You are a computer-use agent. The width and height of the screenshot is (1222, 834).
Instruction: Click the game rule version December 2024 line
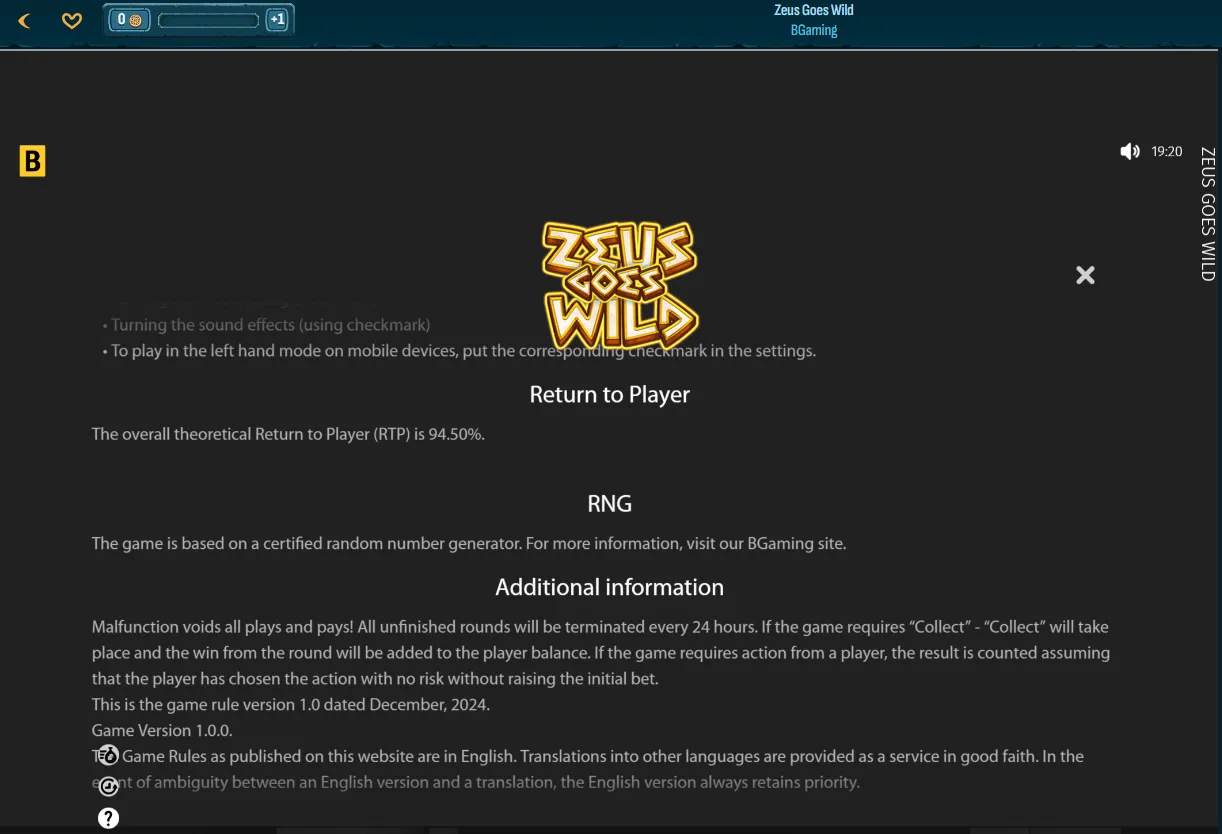[291, 704]
